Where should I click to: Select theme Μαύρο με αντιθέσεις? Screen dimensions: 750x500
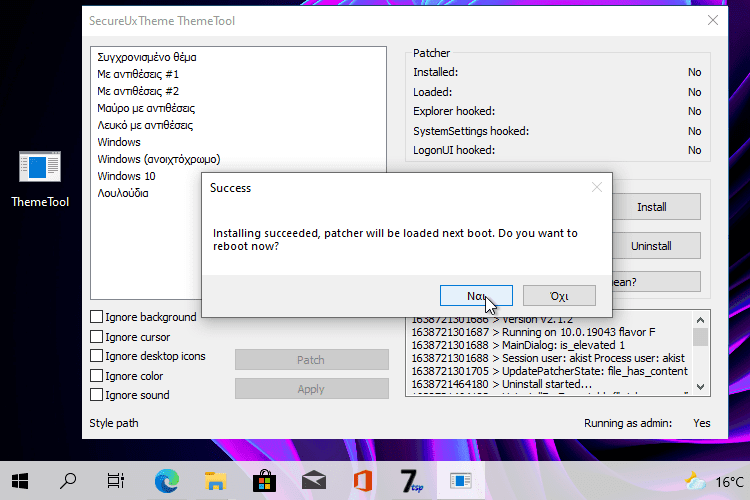click(146, 108)
